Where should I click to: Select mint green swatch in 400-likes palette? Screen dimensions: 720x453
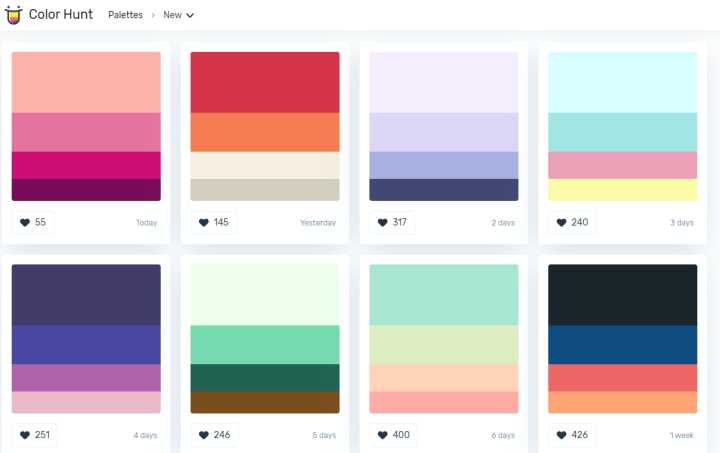pos(444,295)
